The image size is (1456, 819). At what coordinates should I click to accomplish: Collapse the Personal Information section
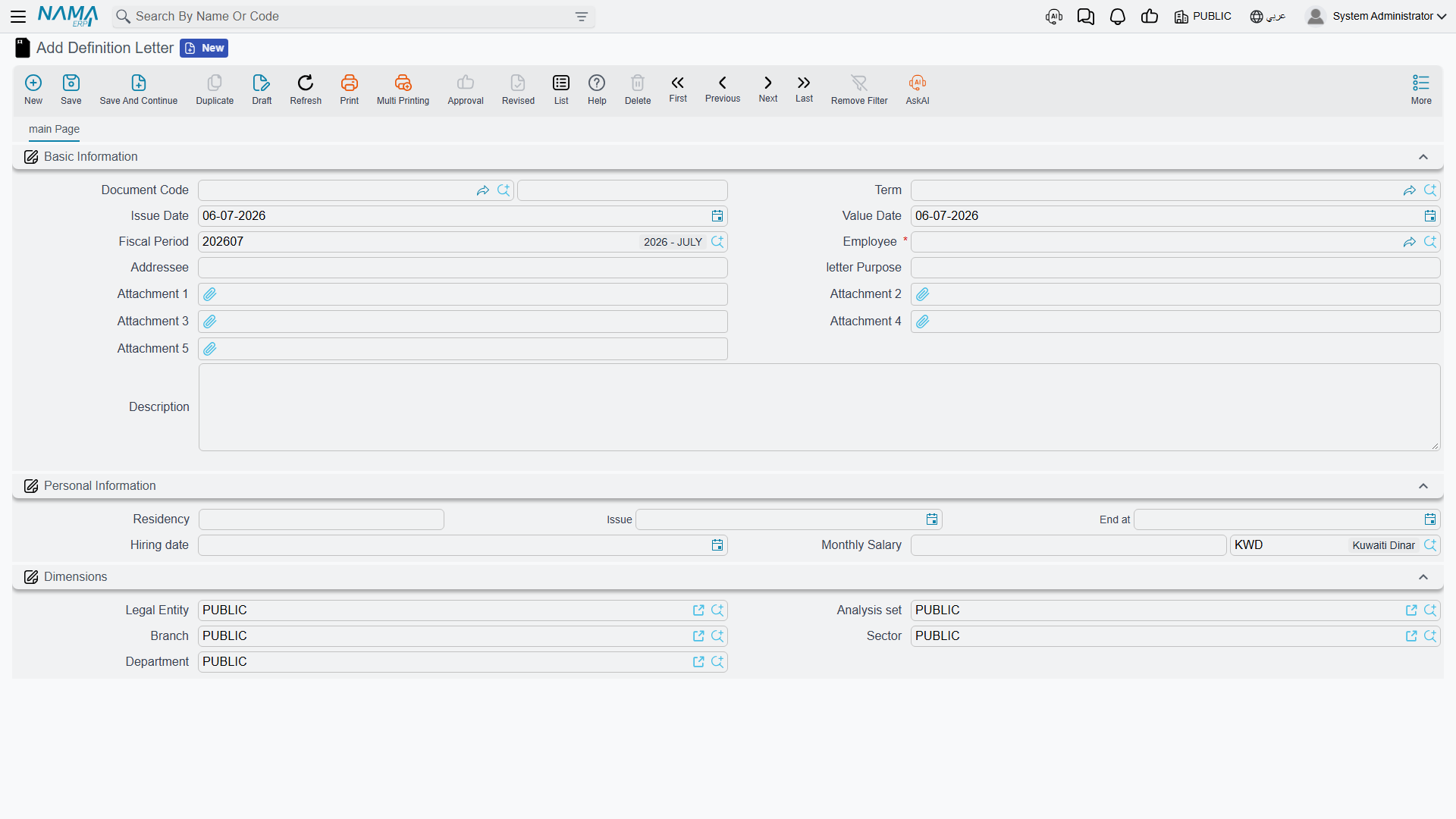(1423, 486)
